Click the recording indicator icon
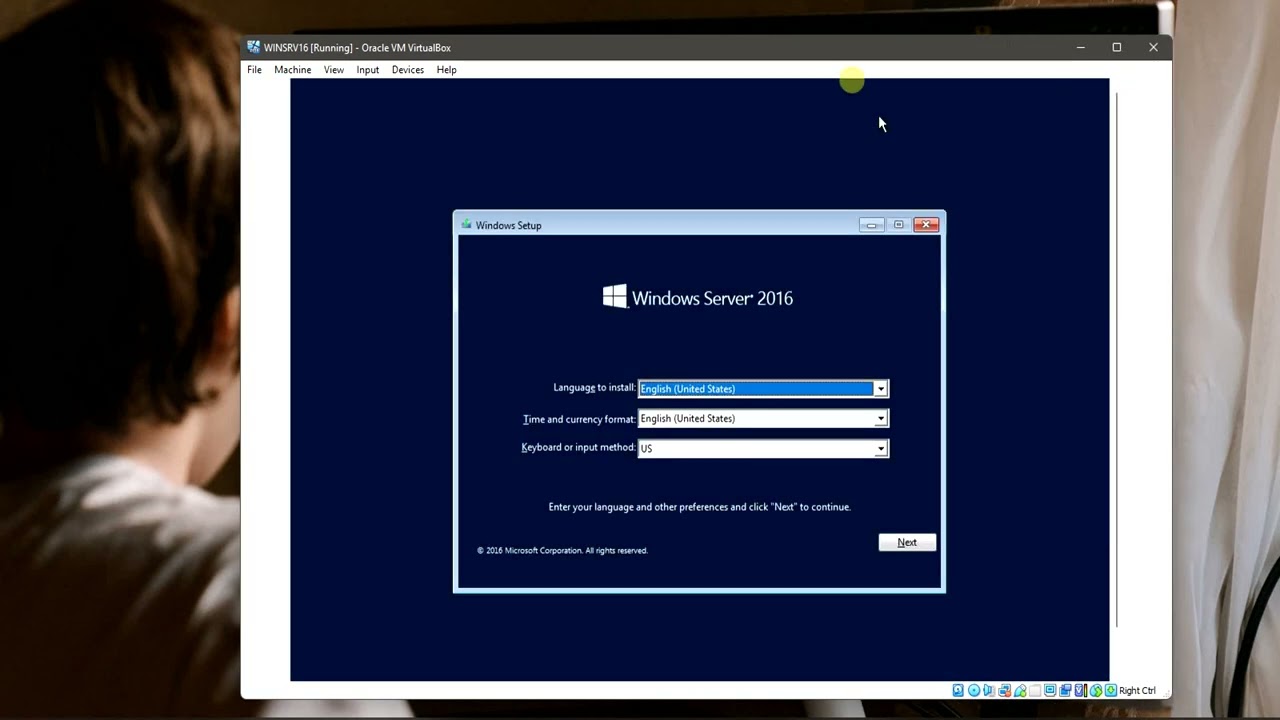Viewport: 1280px width, 720px height. click(x=1065, y=690)
